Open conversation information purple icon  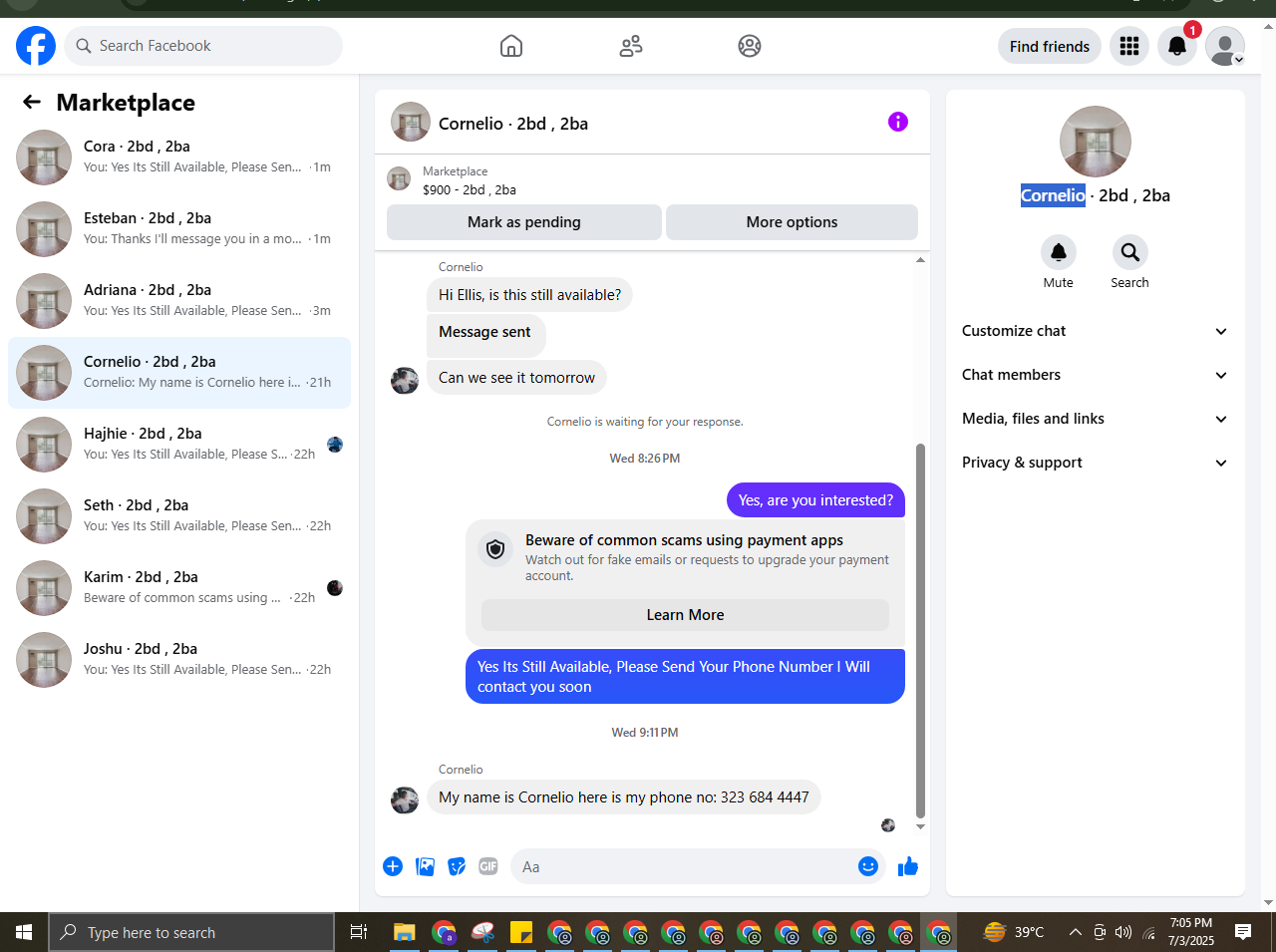click(x=898, y=122)
